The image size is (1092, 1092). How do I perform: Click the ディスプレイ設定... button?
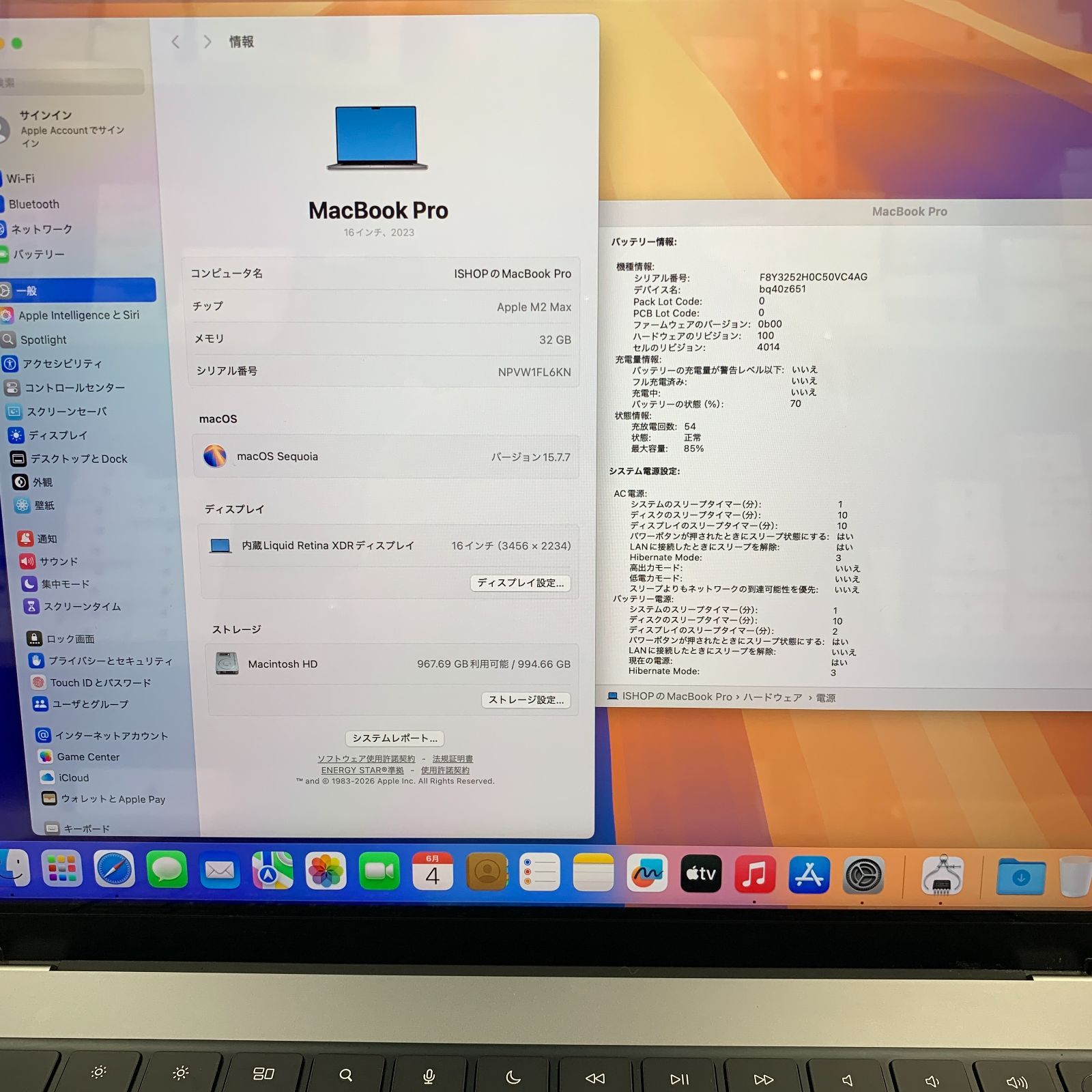tap(521, 583)
